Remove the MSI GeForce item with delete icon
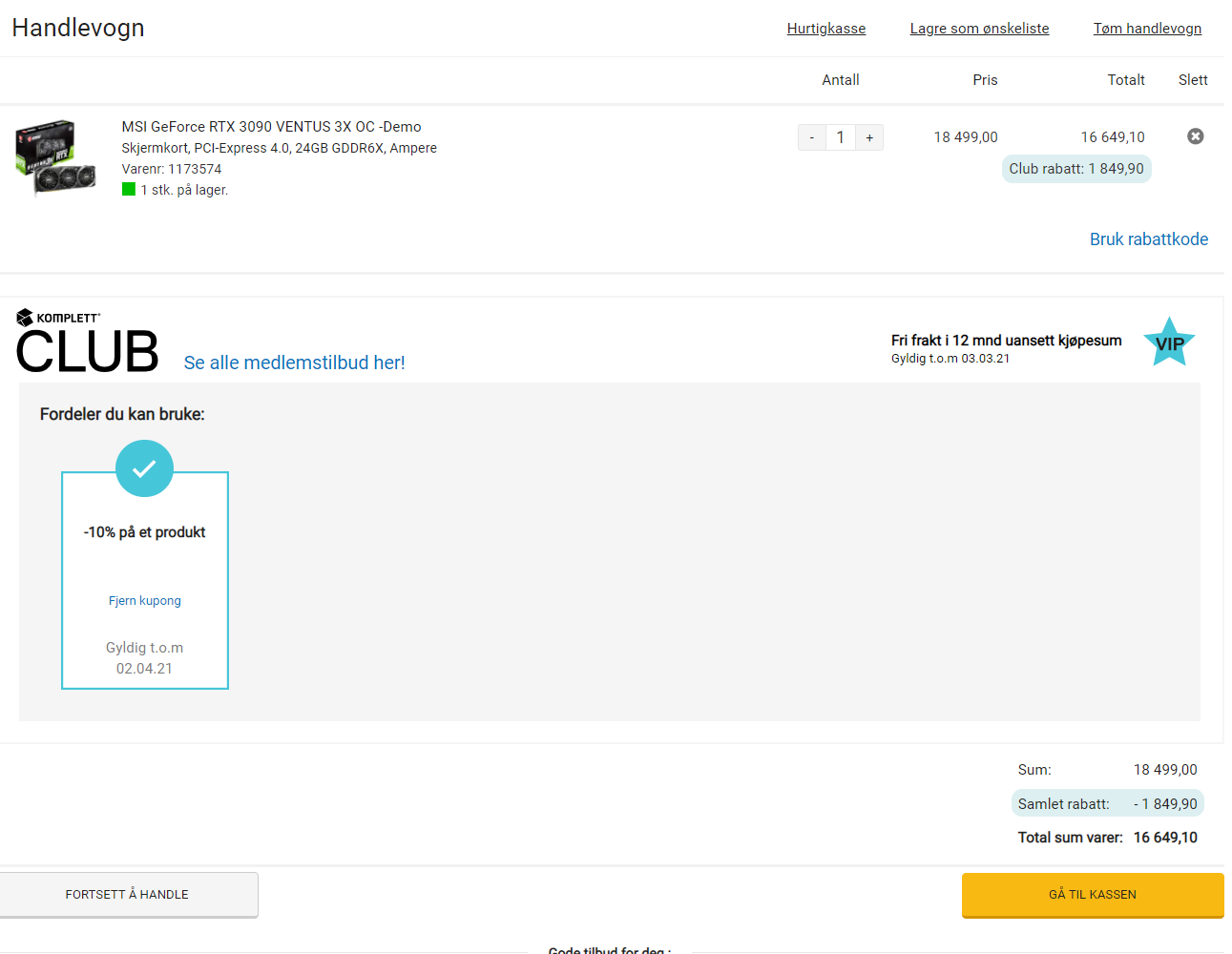Image resolution: width=1232 pixels, height=954 pixels. click(1195, 136)
